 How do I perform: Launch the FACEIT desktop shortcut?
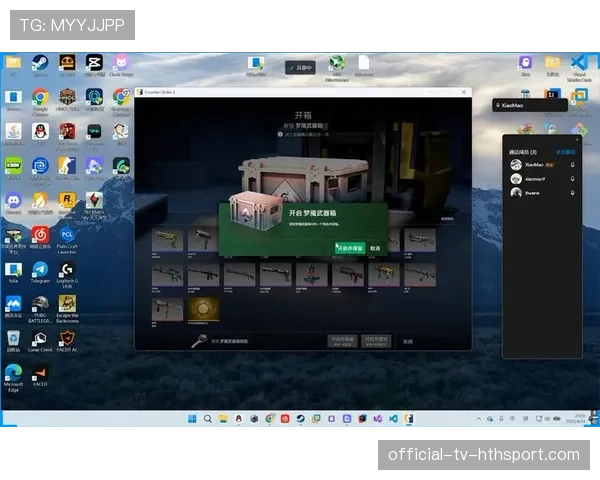click(x=40, y=373)
